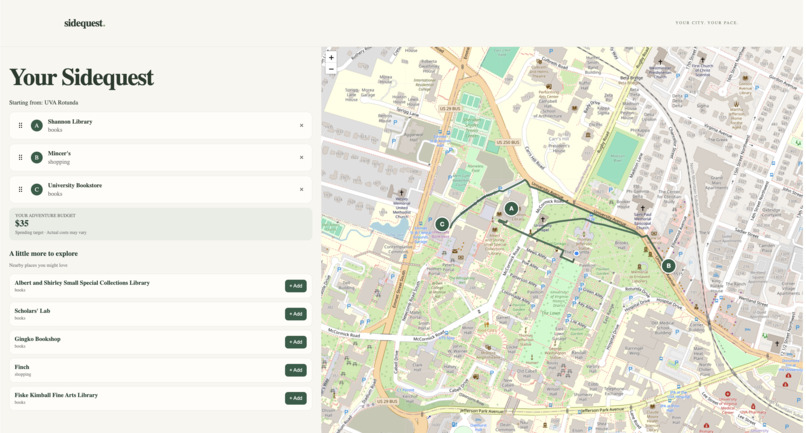Add Scholars' Lab to the sidequest
Viewport: 806px width, 433px height.
click(x=296, y=314)
